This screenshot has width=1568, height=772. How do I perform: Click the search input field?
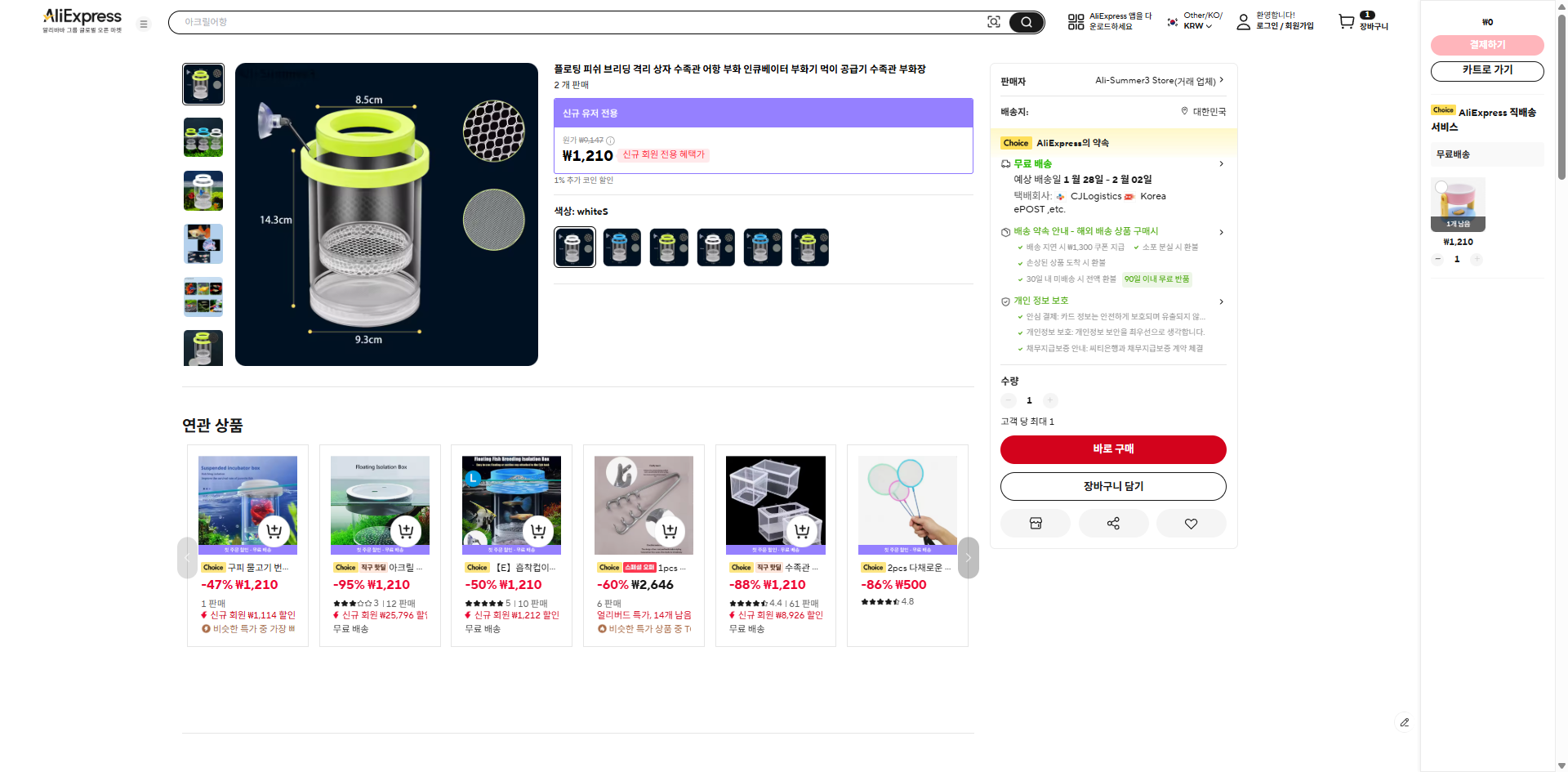(572, 22)
